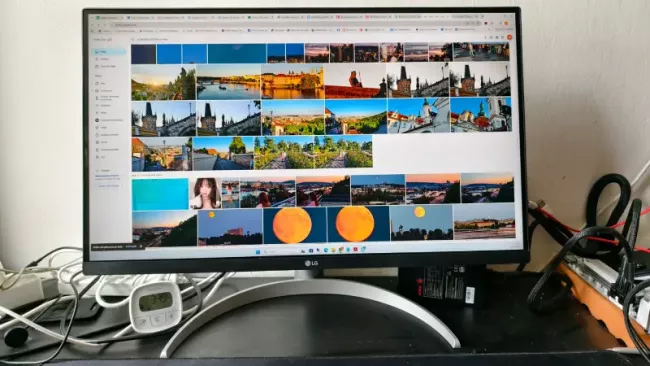
Task: Select the highlighted Photos item in the sidebar
Action: [x=109, y=52]
